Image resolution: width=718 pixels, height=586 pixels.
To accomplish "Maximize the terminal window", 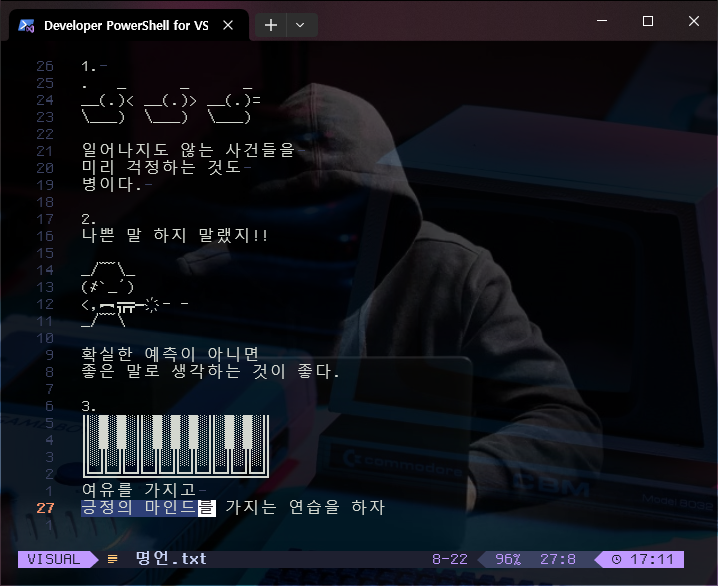I will point(647,21).
